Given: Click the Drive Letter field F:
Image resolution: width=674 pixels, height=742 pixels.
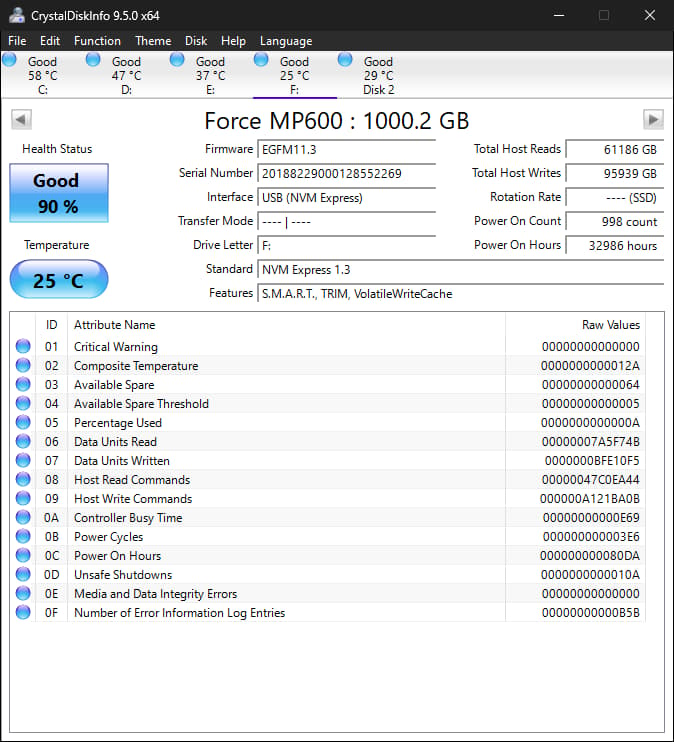Looking at the screenshot, I should 346,246.
